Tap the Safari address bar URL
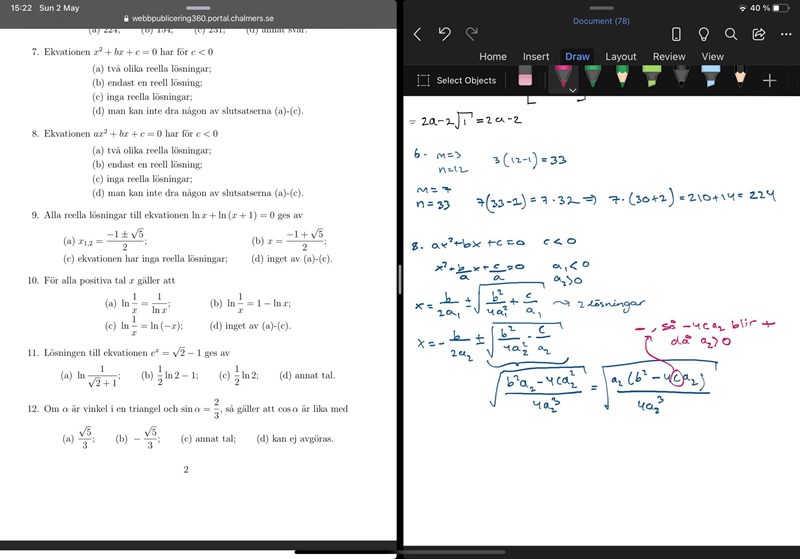The image size is (800, 559). point(199,18)
